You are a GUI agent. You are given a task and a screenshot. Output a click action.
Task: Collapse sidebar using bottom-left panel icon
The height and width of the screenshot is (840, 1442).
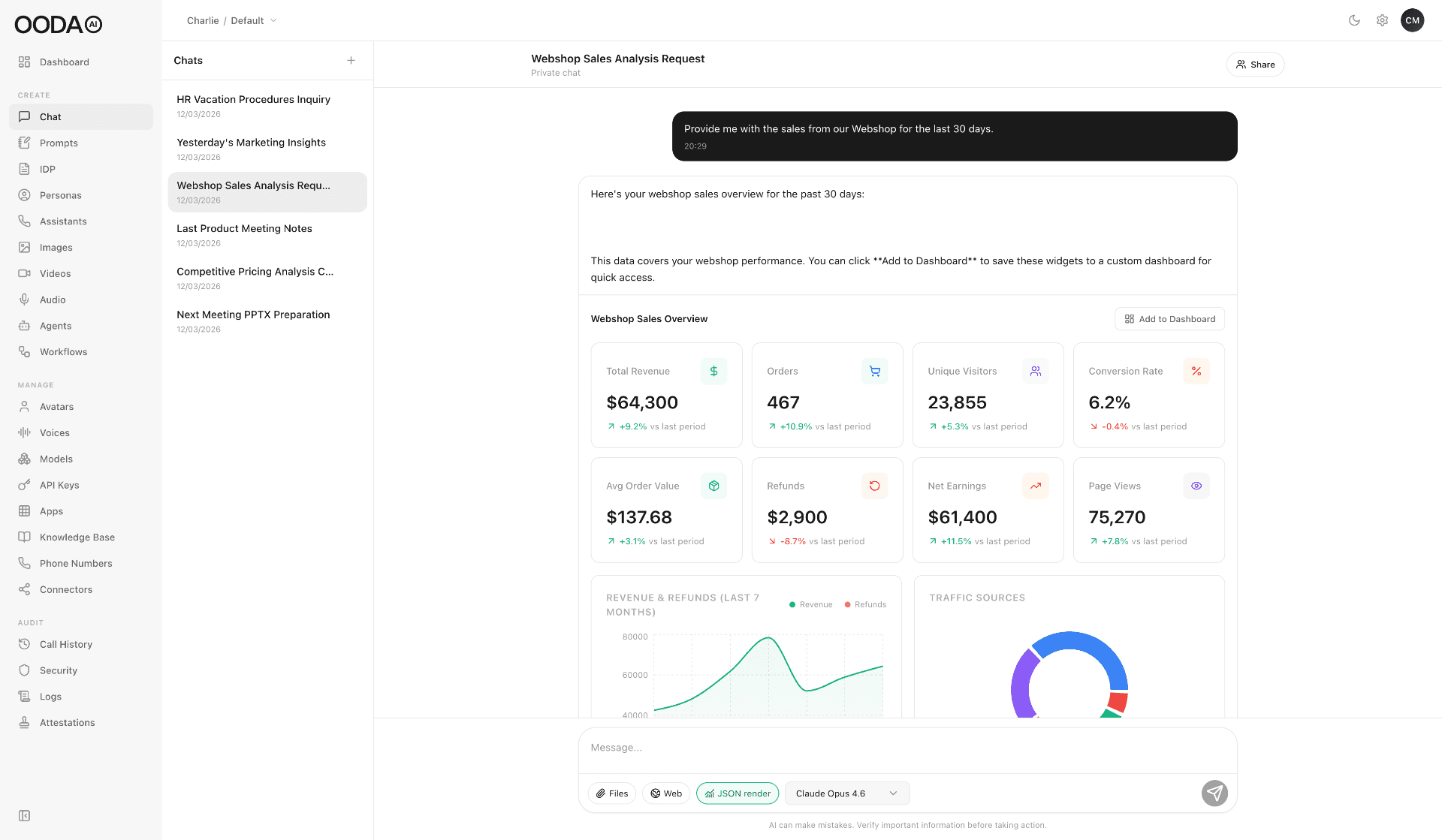24,816
